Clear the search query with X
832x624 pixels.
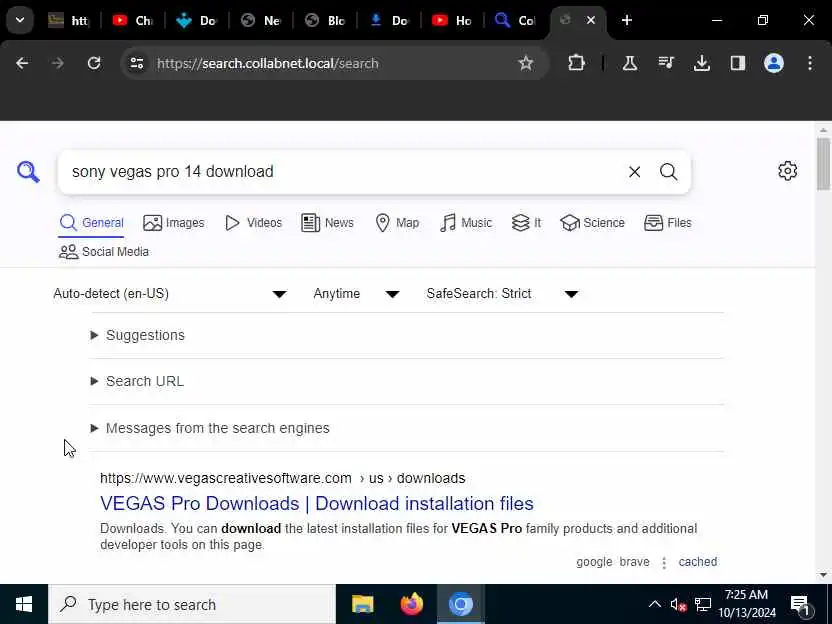(635, 172)
